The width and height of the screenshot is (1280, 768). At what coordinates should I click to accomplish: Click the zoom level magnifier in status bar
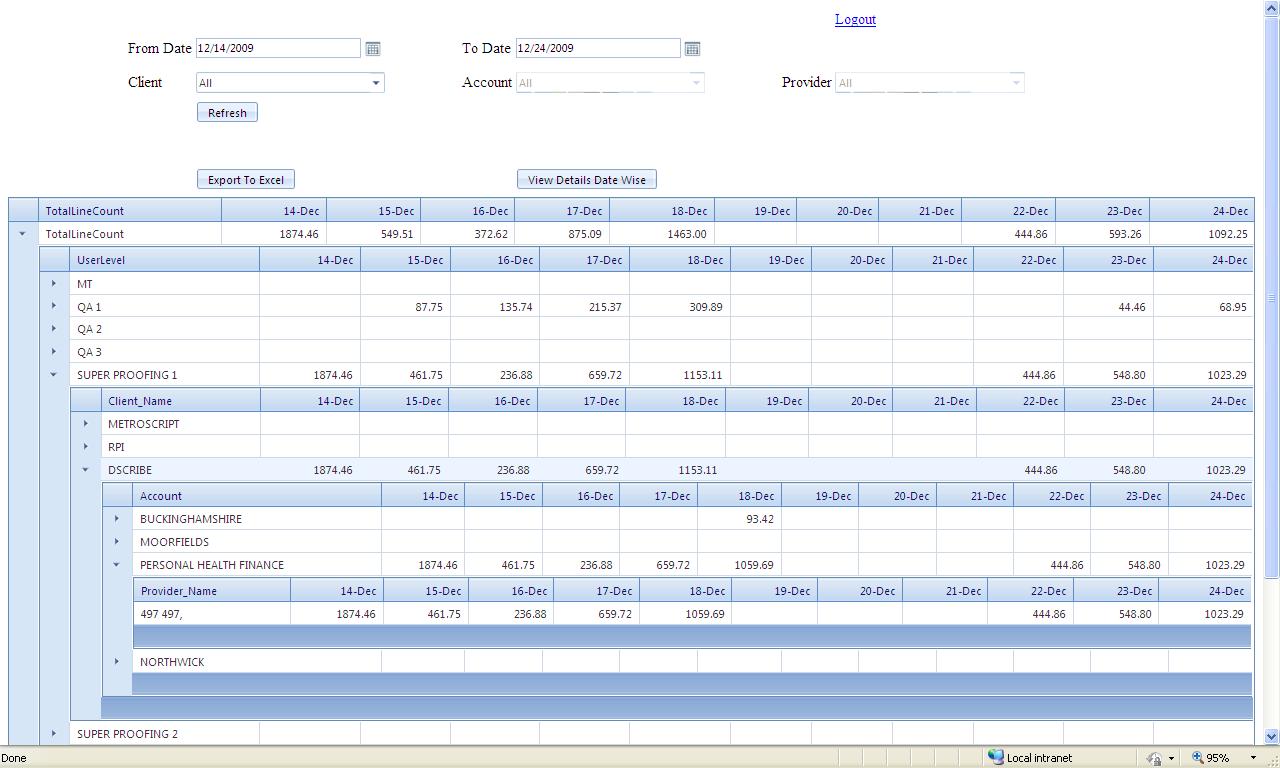coord(1197,758)
